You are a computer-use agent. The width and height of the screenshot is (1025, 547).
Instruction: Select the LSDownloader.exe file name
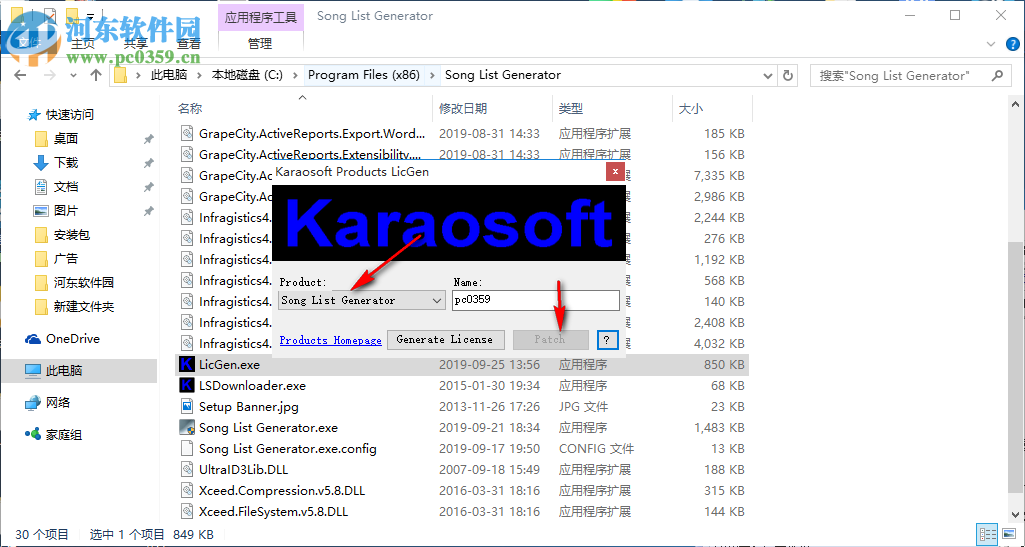coord(252,386)
